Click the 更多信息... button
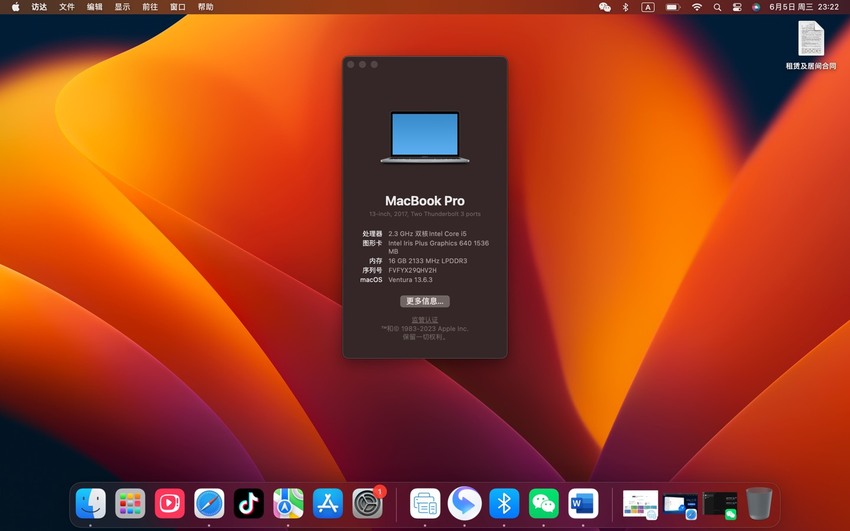 (x=424, y=301)
